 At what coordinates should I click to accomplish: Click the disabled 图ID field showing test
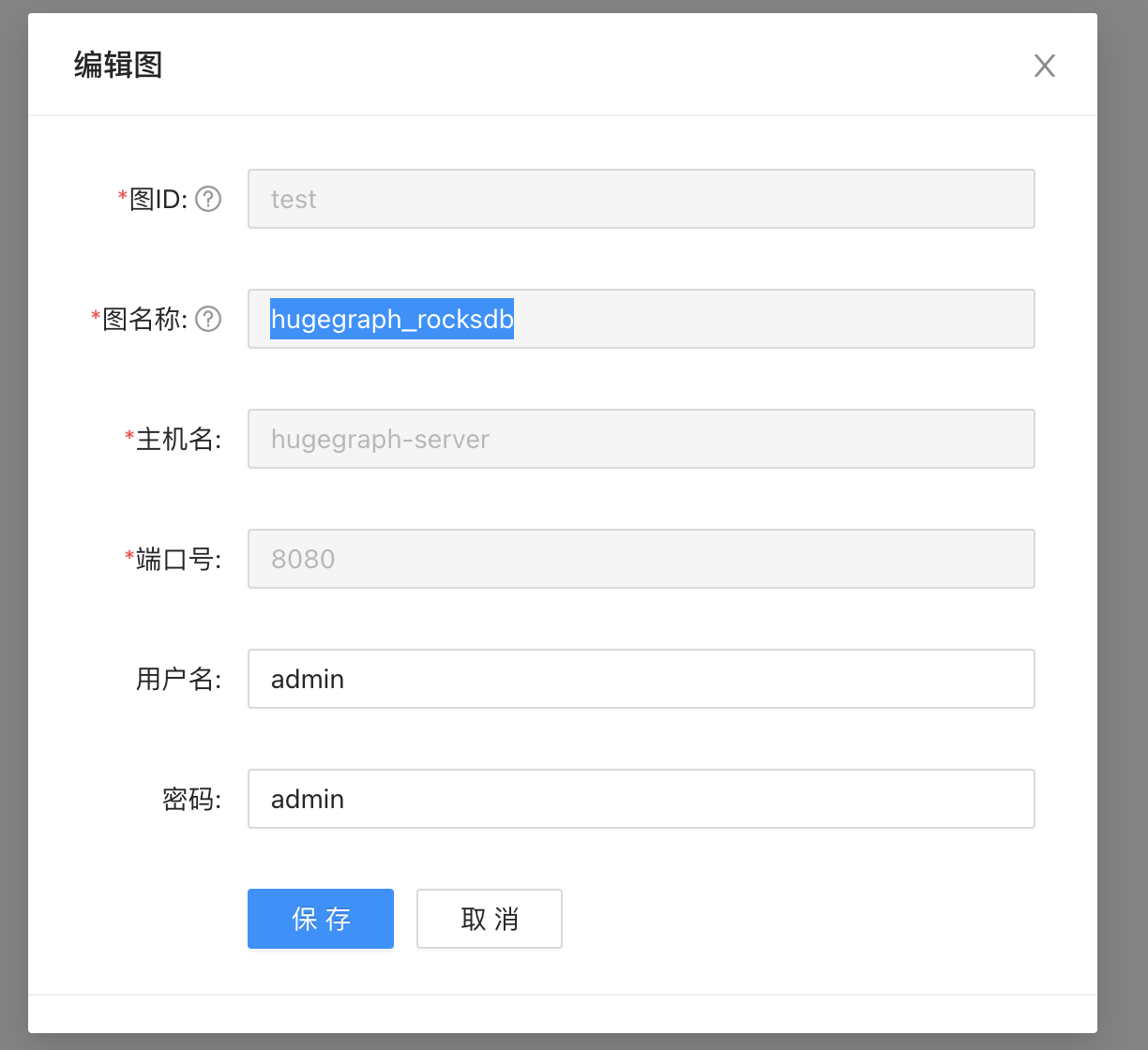[641, 199]
